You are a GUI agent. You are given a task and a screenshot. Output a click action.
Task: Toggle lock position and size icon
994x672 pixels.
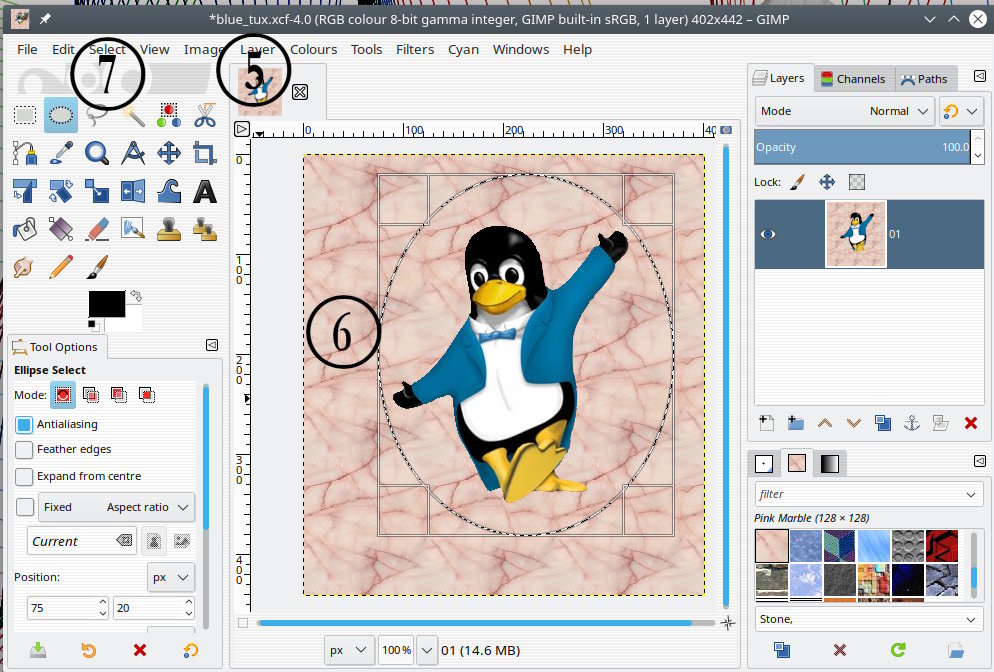[x=827, y=183]
